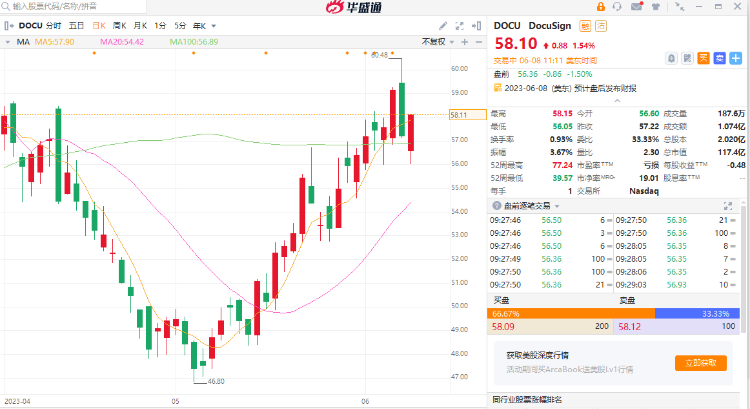Open the 盘前逐笔交易 dropdown arrow
Viewport: 750px width, 409px height.
click(557, 206)
